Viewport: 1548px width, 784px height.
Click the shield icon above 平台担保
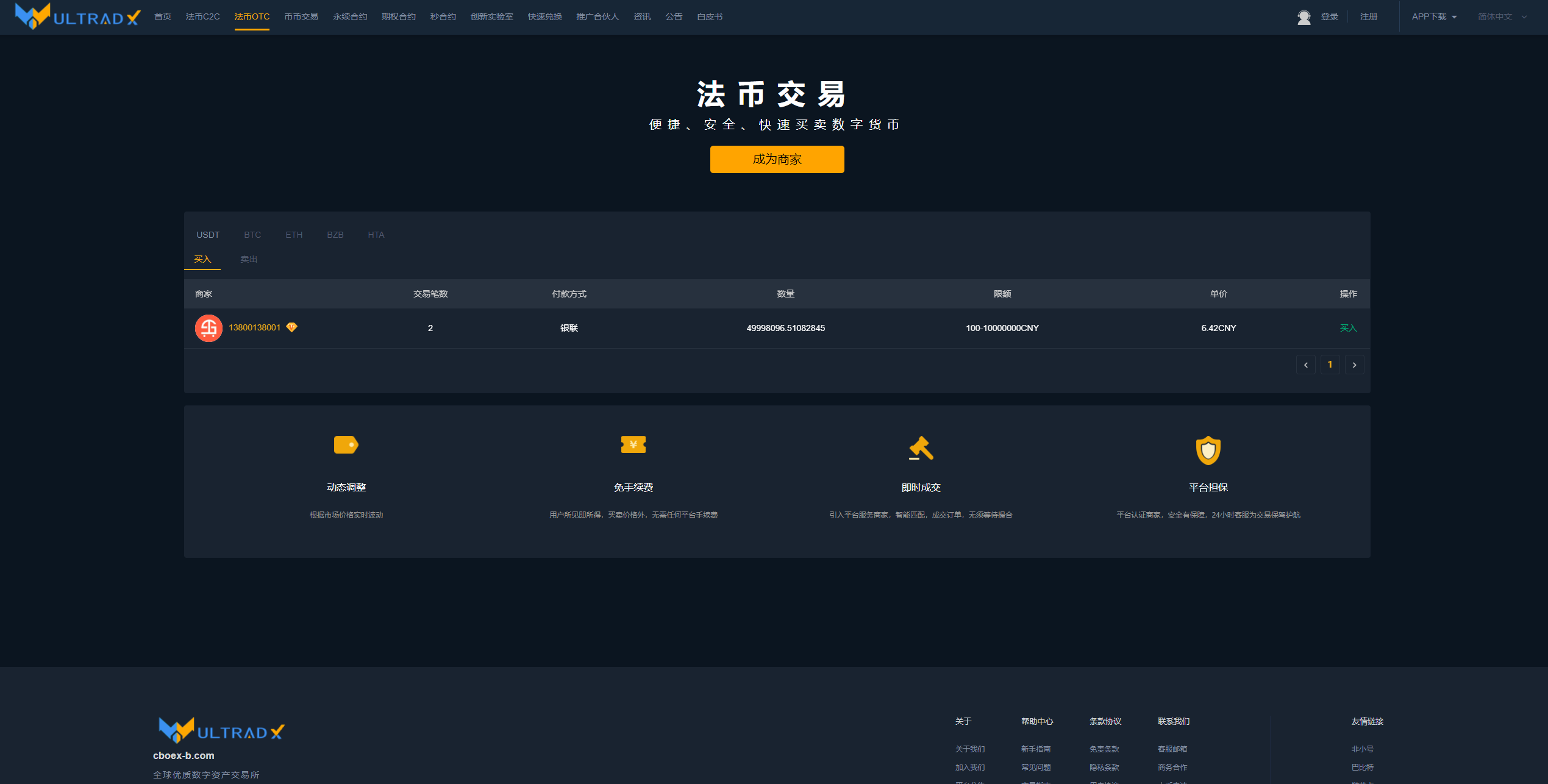tap(1208, 451)
